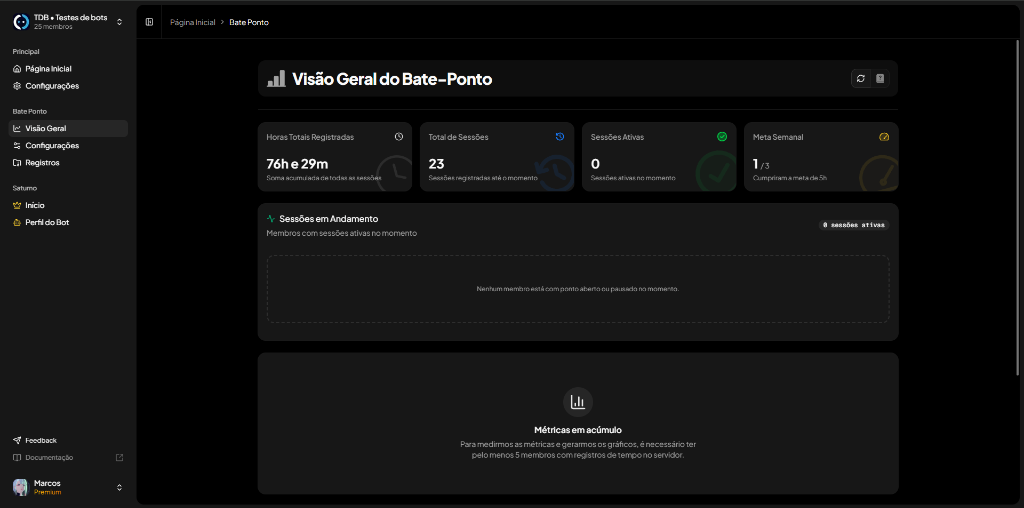
Task: Open the Feedback link in the sidebar
Action: pos(68,440)
